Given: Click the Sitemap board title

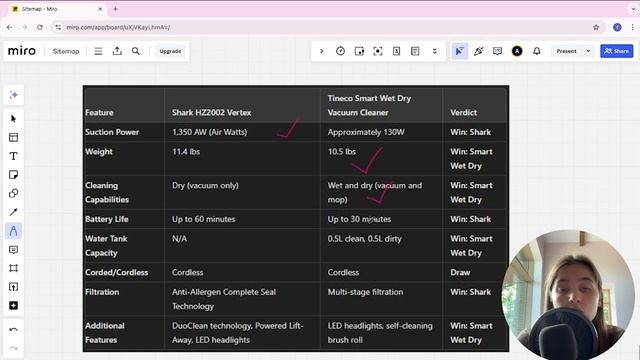Looking at the screenshot, I should pos(66,51).
